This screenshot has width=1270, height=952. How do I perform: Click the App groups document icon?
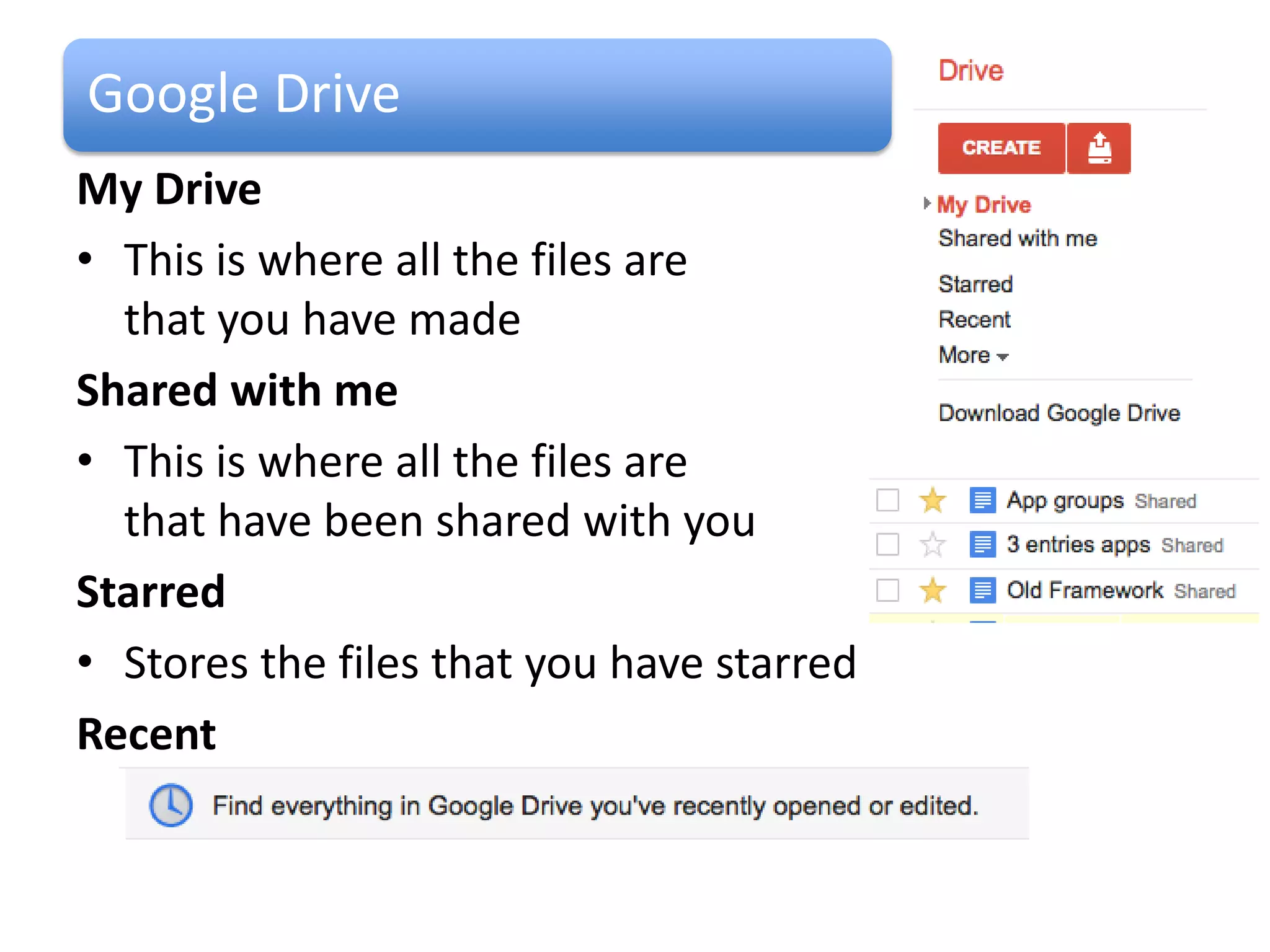[x=983, y=500]
